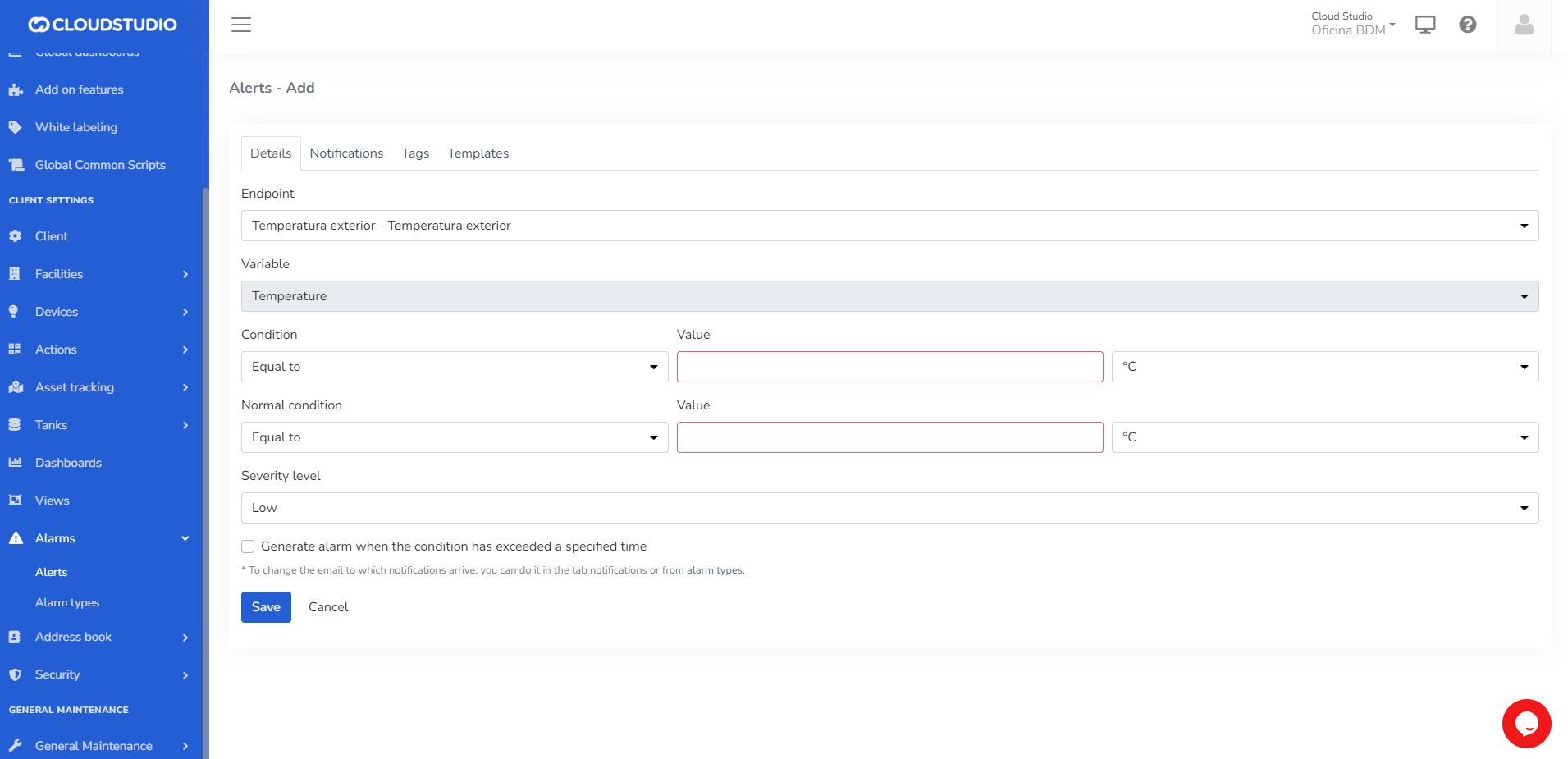This screenshot has height=759, width=1568.
Task: Open the Severity level dropdown
Action: (x=889, y=508)
